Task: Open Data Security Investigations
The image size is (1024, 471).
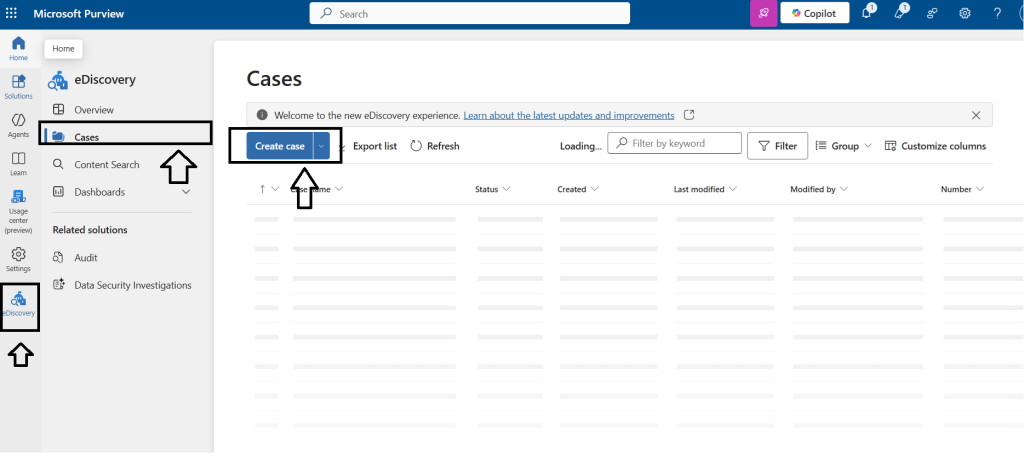Action: [x=133, y=285]
